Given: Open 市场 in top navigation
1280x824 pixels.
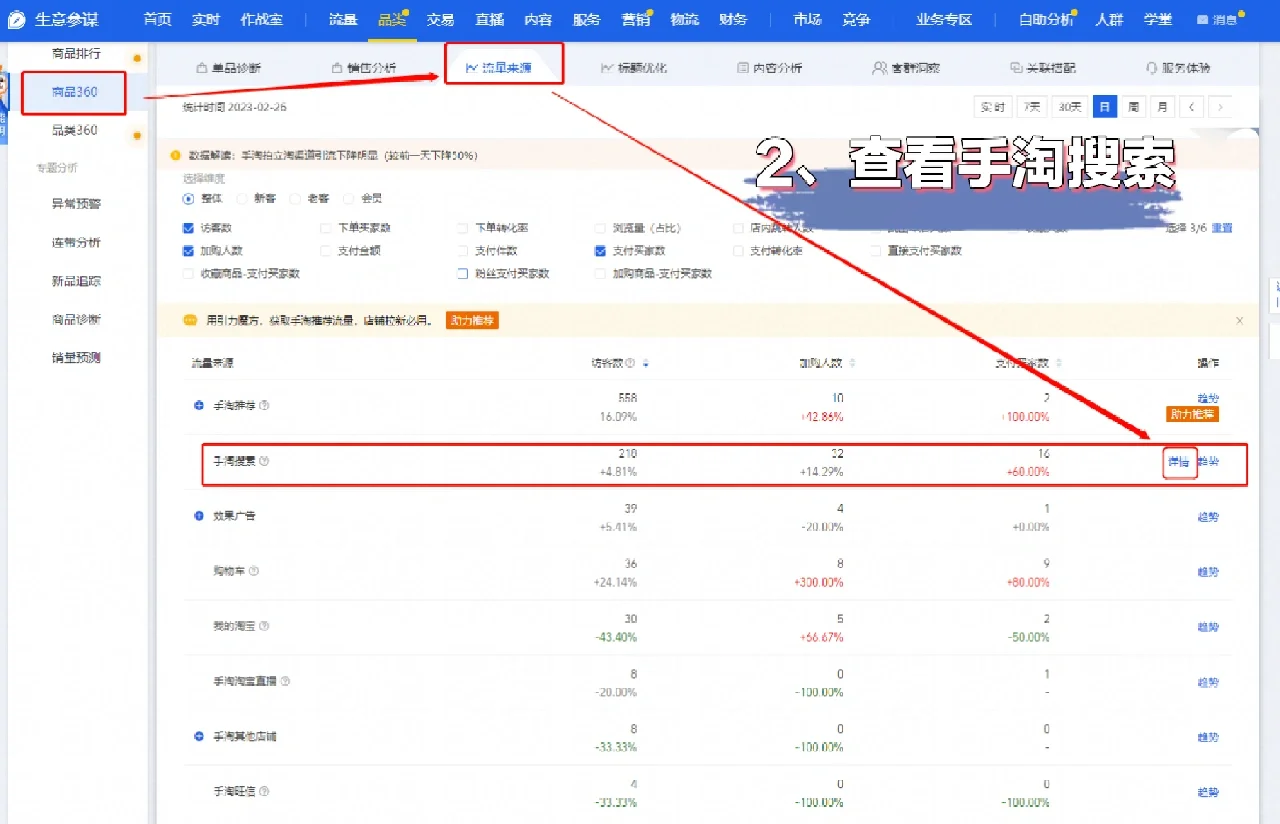Looking at the screenshot, I should (807, 20).
